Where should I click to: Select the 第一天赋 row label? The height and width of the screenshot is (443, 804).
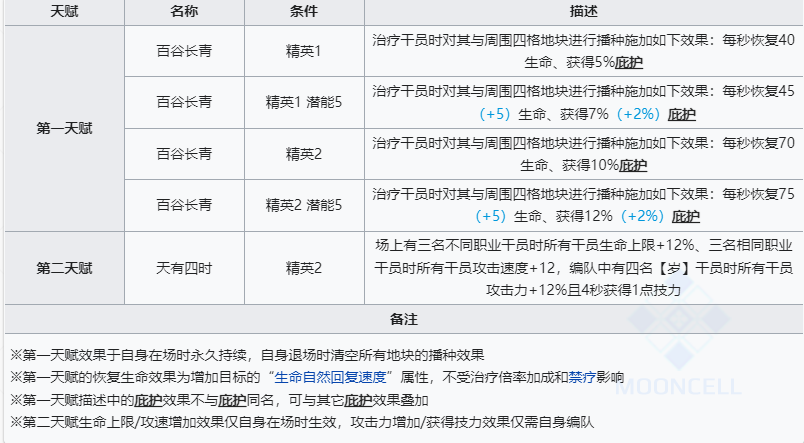[64, 127]
